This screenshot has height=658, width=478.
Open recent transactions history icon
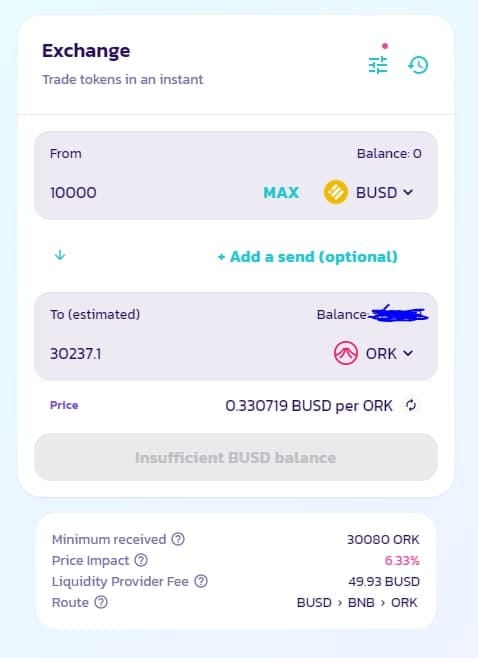pyautogui.click(x=418, y=65)
